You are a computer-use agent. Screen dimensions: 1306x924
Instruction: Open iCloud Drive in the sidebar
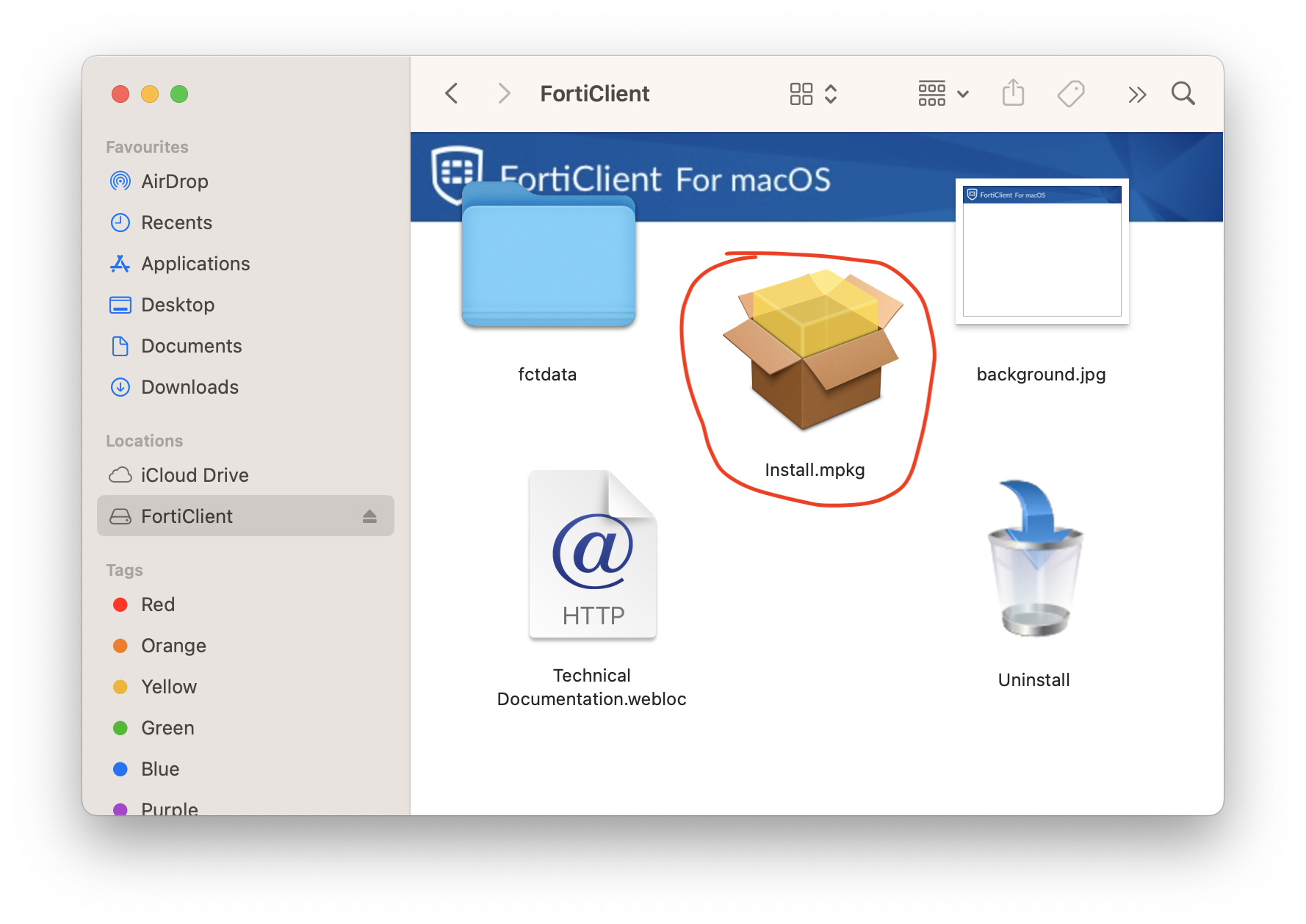click(245, 475)
